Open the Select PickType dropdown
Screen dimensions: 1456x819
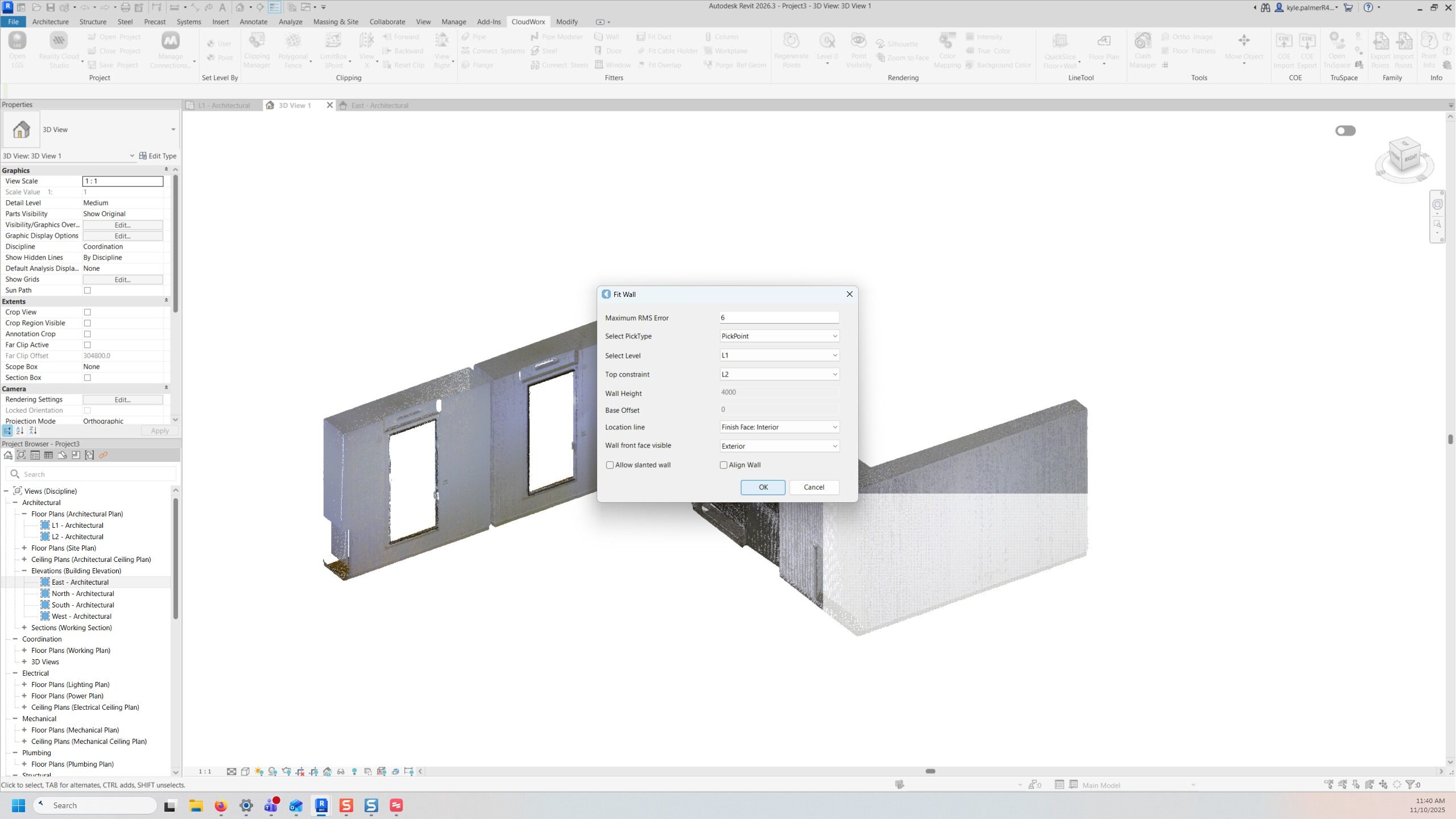[x=779, y=336]
